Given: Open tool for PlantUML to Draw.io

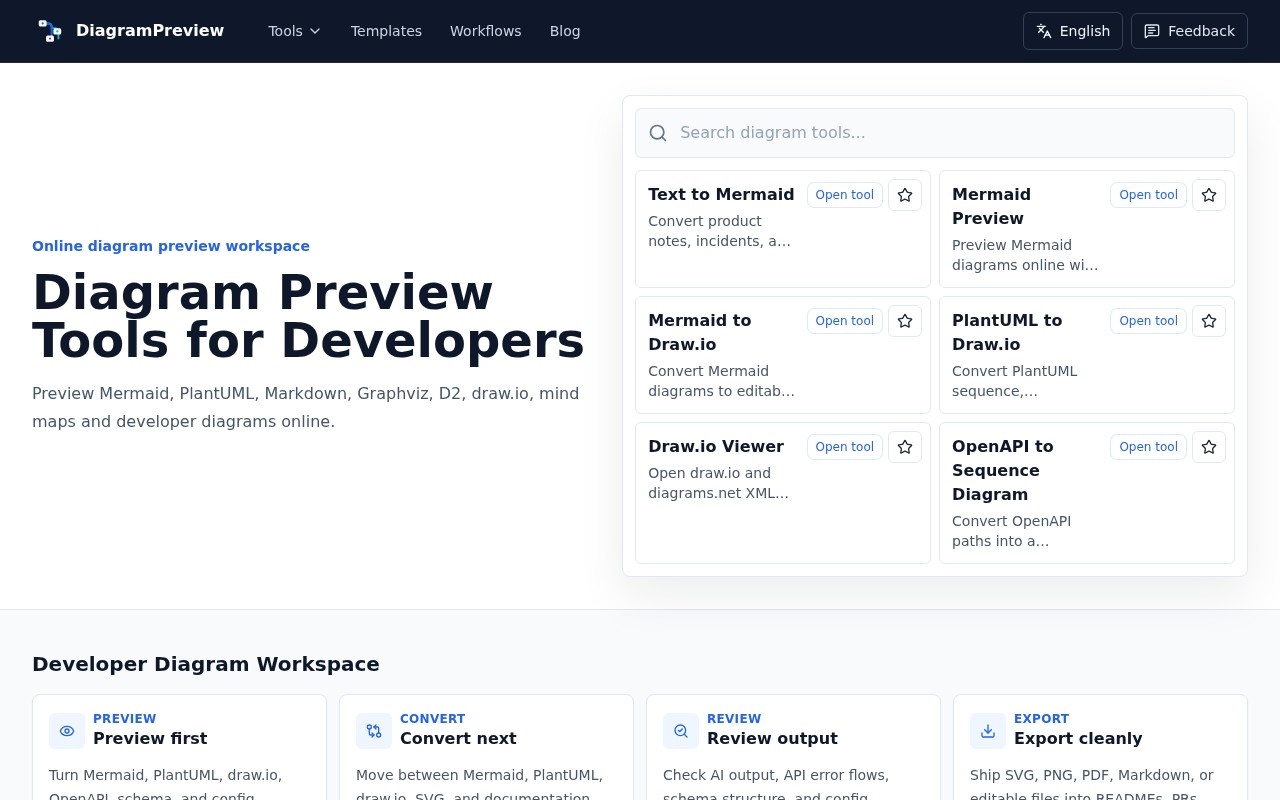Looking at the screenshot, I should 1148,321.
